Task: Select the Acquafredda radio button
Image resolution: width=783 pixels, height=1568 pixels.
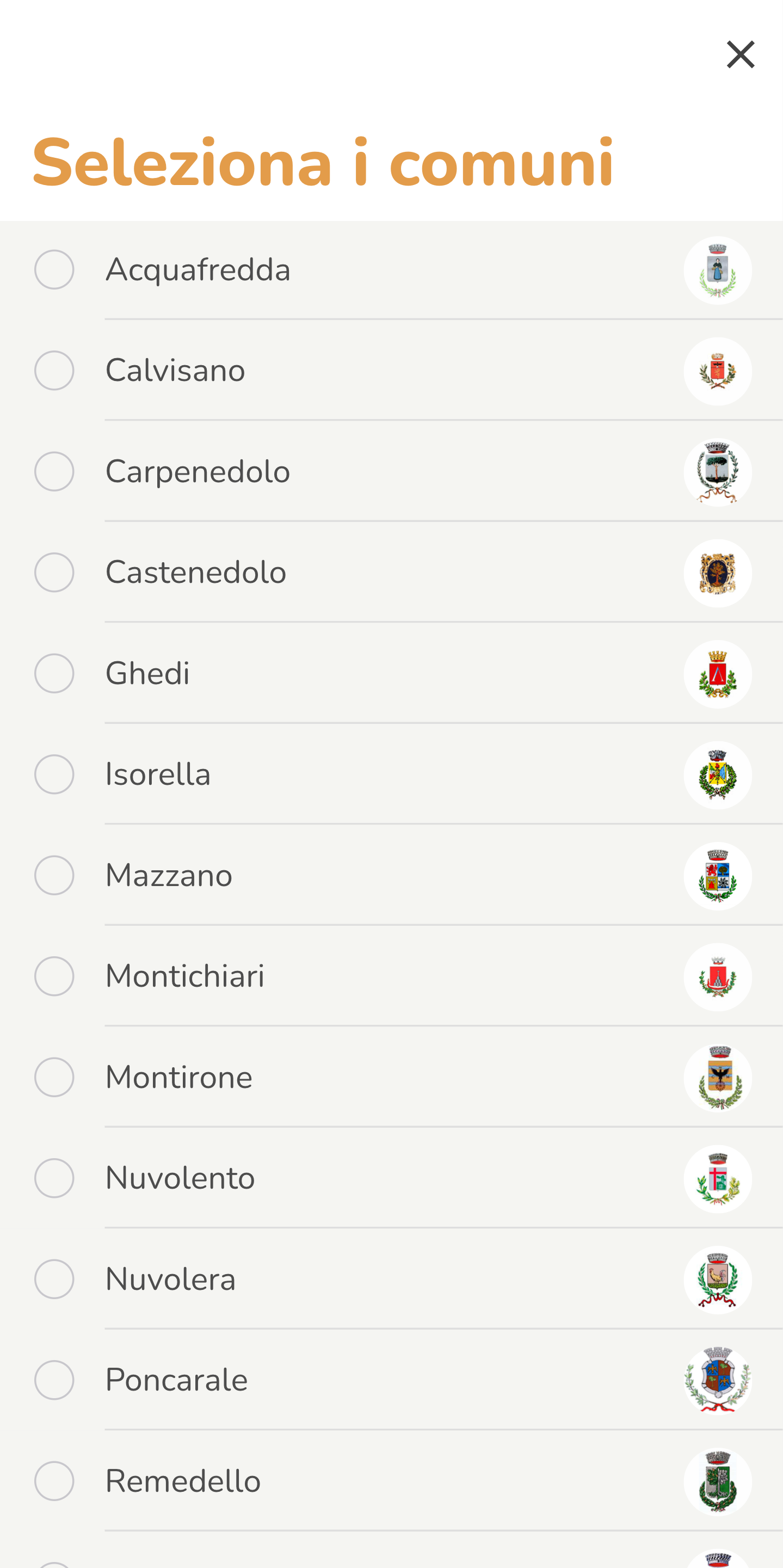Action: 54,269
